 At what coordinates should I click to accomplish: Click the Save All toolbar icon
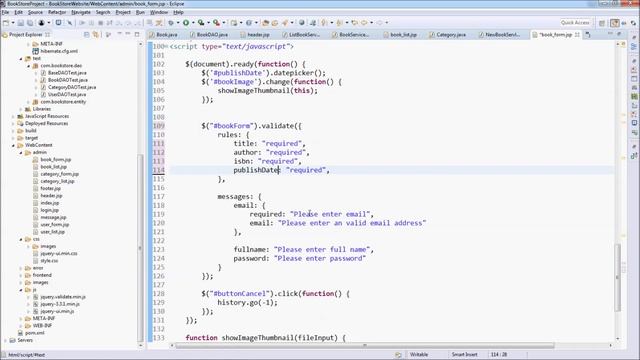click(x=30, y=23)
